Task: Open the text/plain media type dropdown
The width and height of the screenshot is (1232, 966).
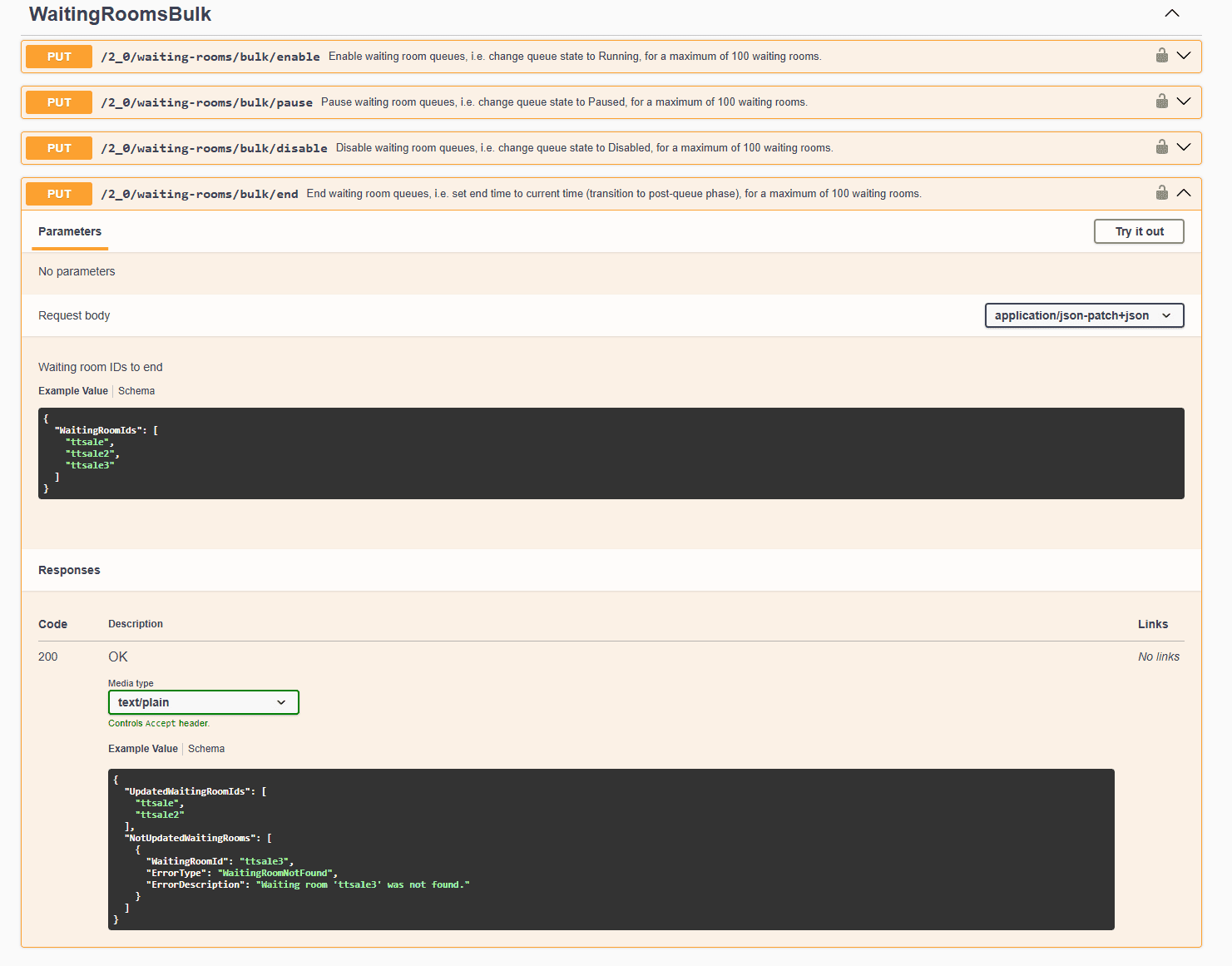Action: (x=203, y=702)
